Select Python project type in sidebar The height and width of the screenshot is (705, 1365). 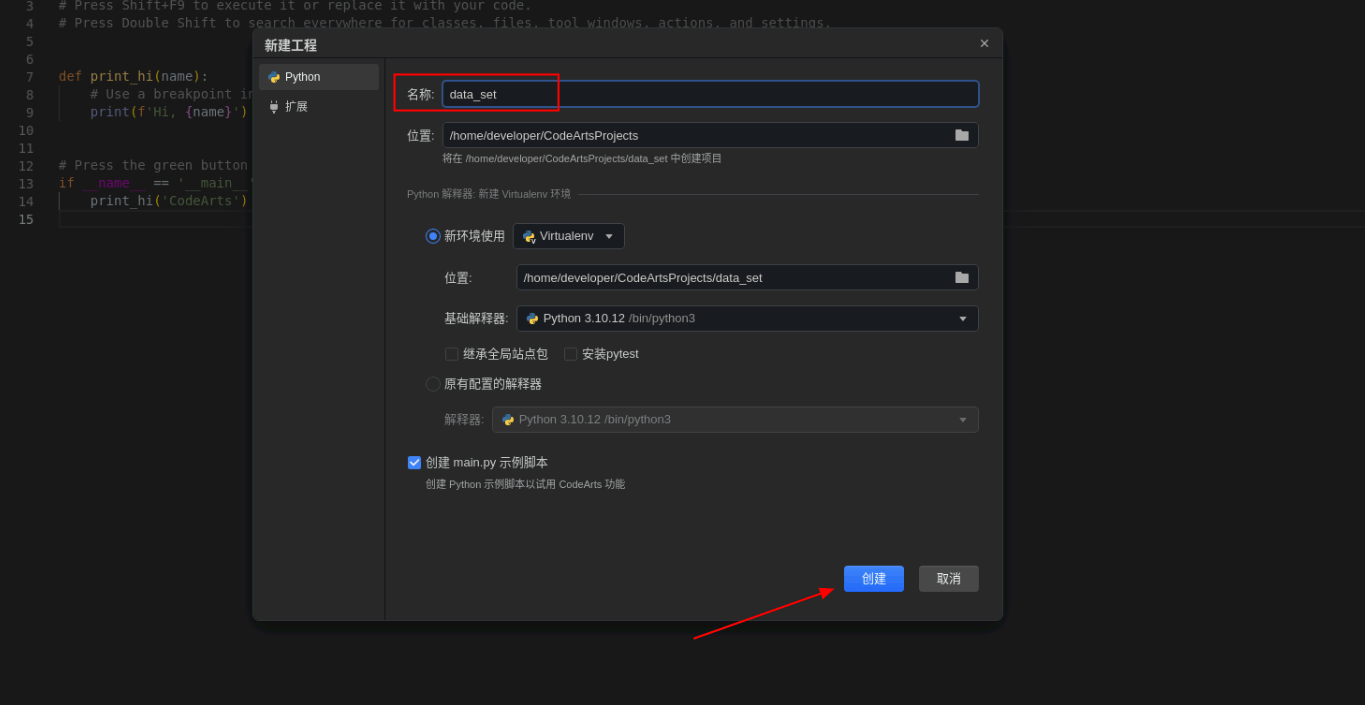[x=318, y=77]
